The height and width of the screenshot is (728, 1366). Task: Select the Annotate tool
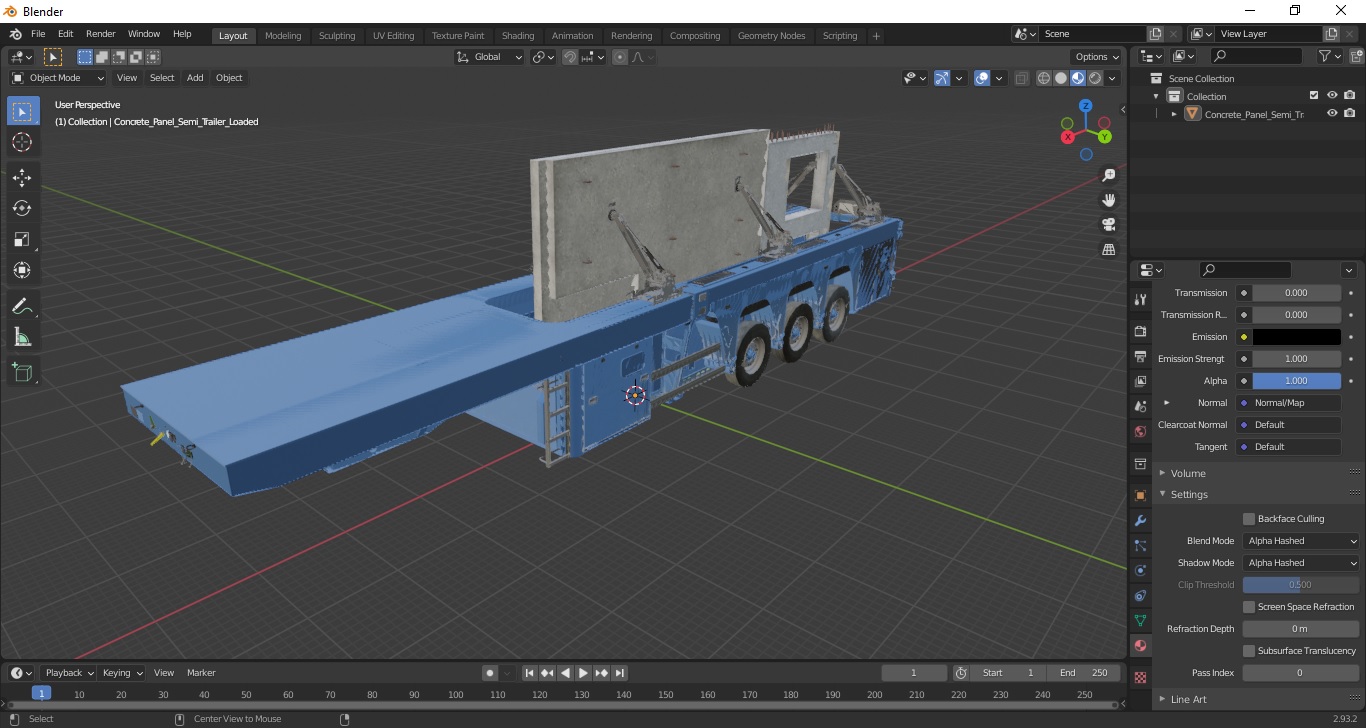22,306
